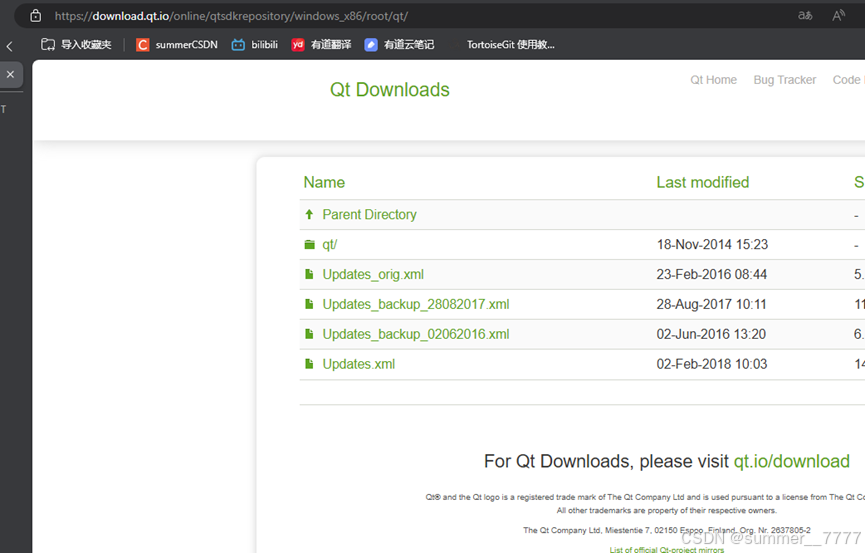Click the lock icon in the address bar
Image resolution: width=865 pixels, height=553 pixels.
(x=36, y=15)
